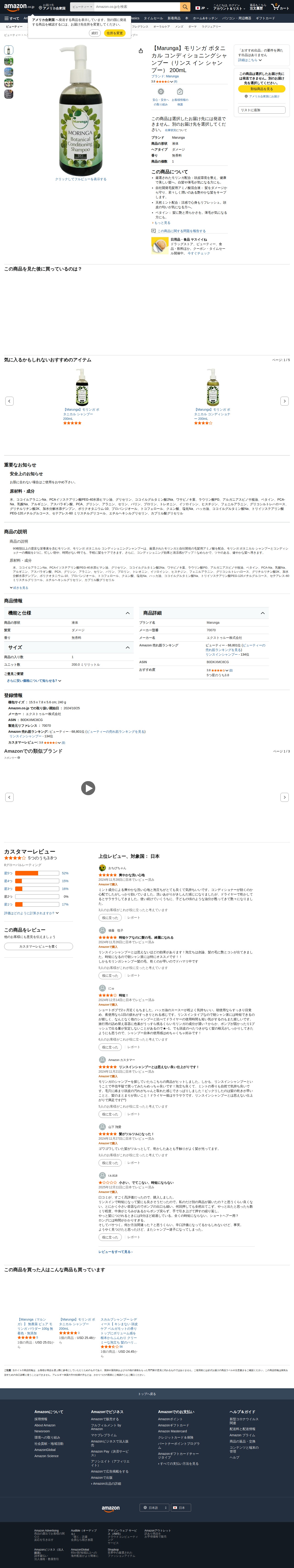The width and height of the screenshot is (294, 1568).
Task: Click t.k.818's reviewer avatar
Action: pyautogui.click(x=102, y=1176)
